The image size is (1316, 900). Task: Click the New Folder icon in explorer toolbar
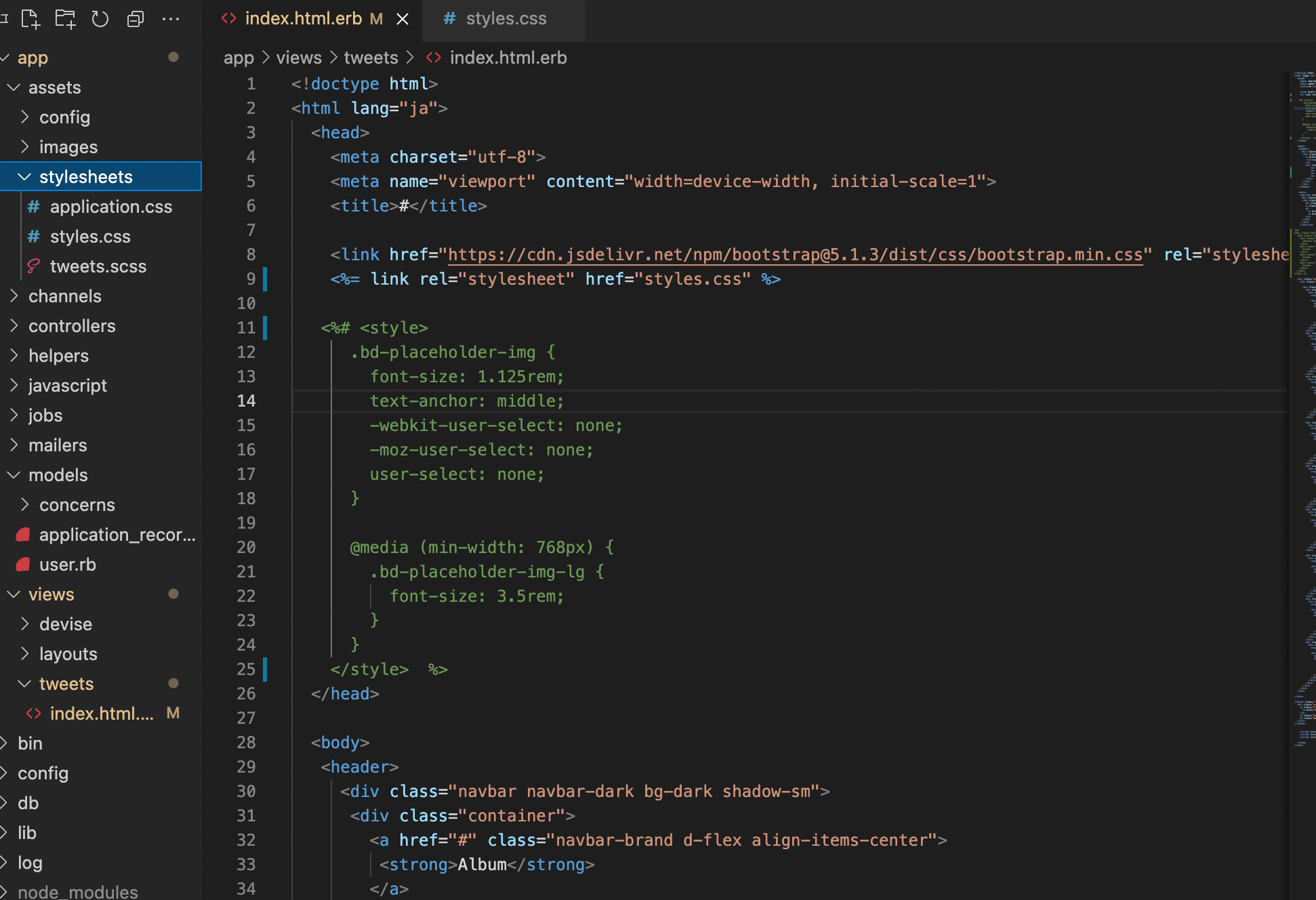tap(66, 19)
